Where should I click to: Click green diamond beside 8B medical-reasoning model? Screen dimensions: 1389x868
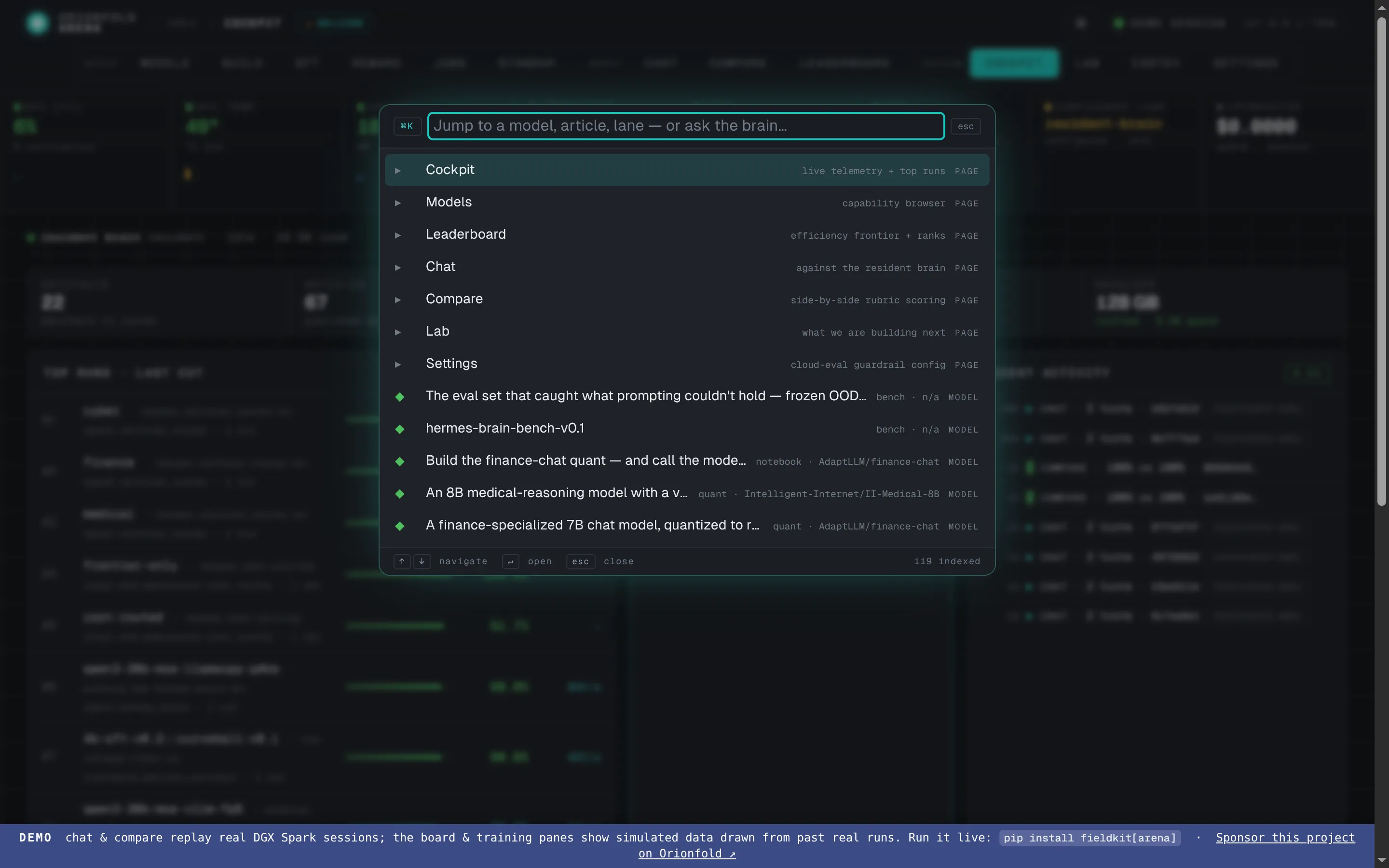point(400,494)
